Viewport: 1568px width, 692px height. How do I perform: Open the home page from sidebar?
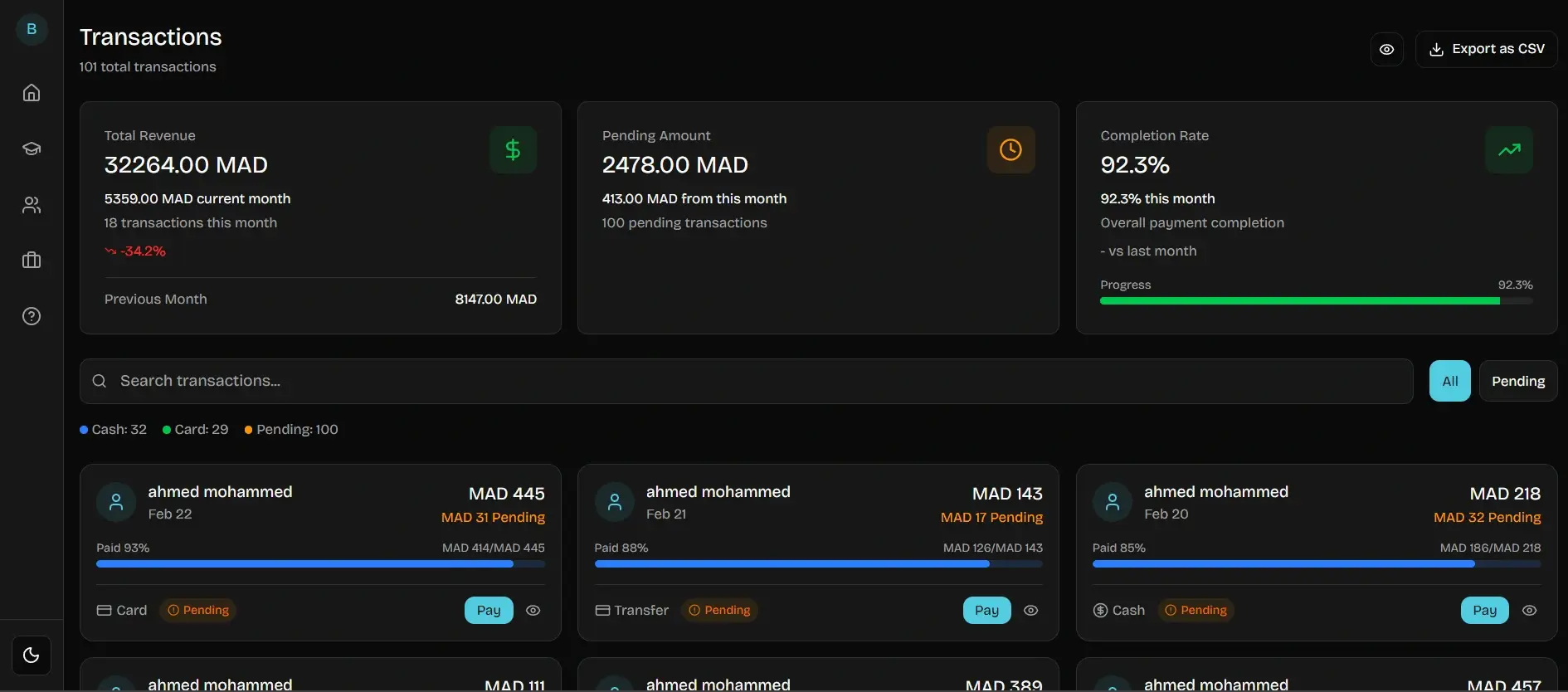click(x=32, y=93)
